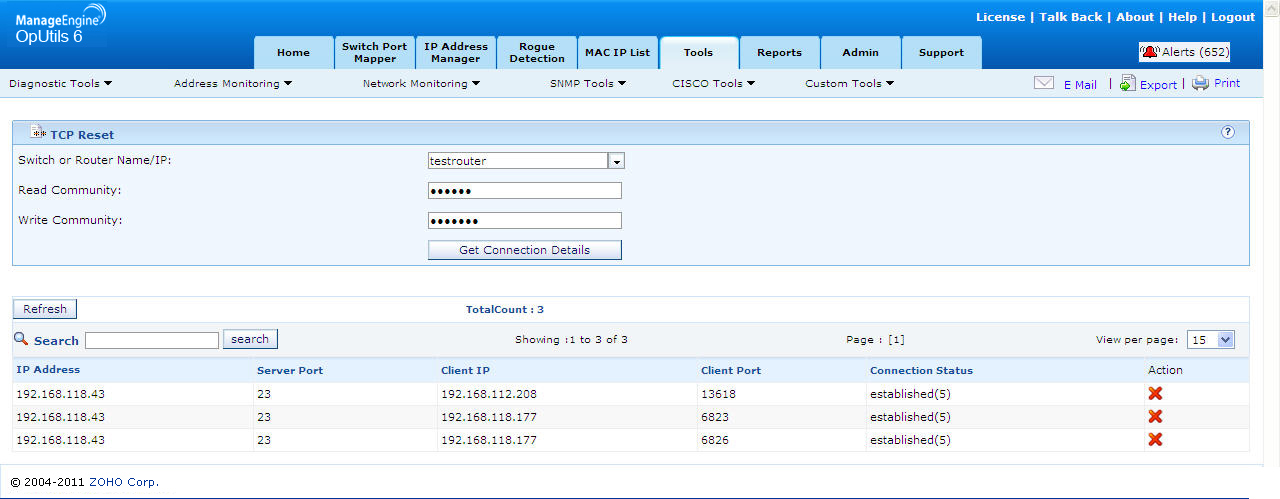Open the CISCO Tools menu
This screenshot has height=499, width=1280.
[x=713, y=84]
